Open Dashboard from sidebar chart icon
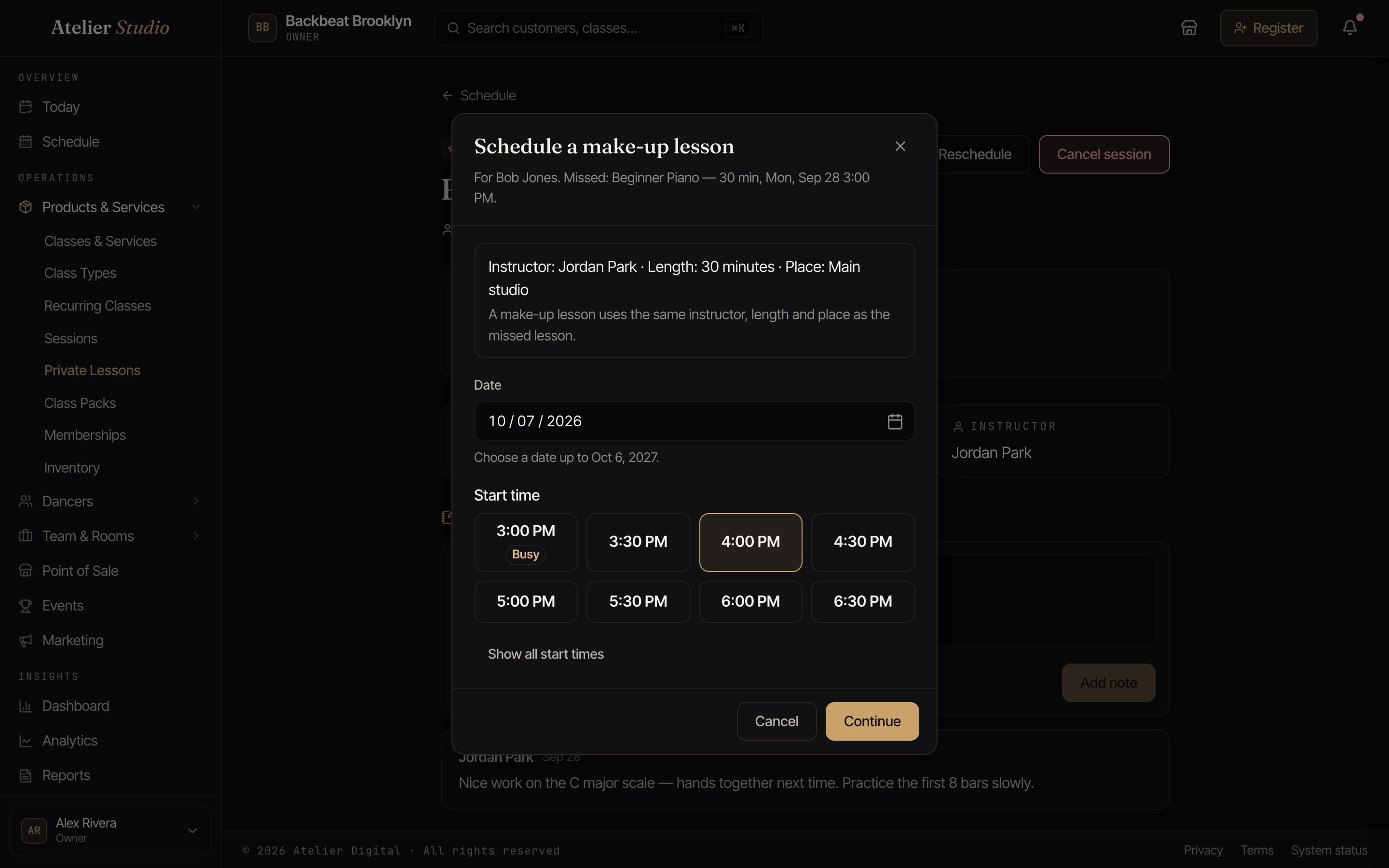This screenshot has width=1389, height=868. coord(25,706)
